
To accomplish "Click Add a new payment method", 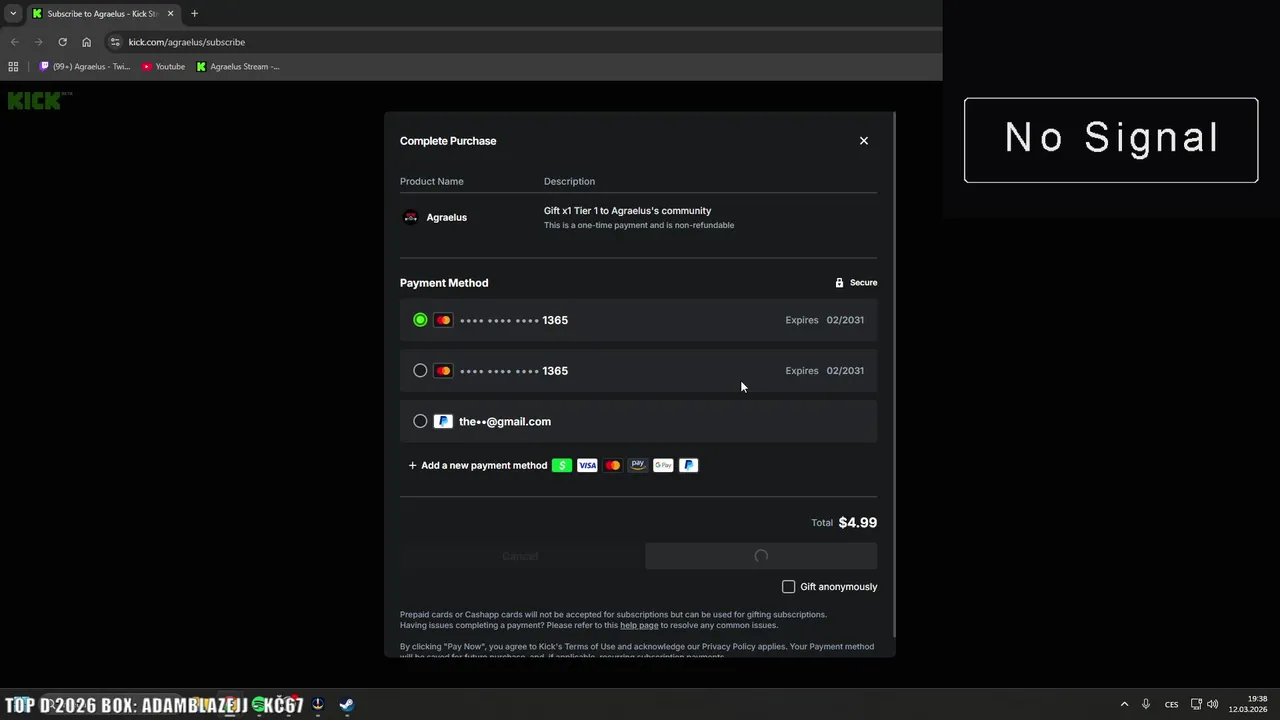I will click(478, 465).
